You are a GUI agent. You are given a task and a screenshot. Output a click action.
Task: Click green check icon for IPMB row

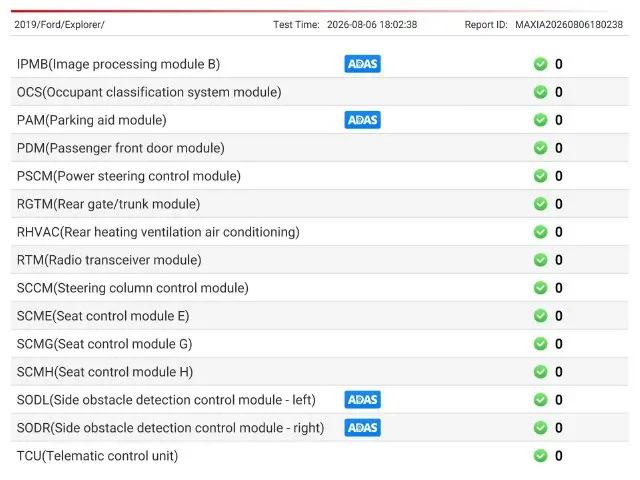(x=540, y=64)
